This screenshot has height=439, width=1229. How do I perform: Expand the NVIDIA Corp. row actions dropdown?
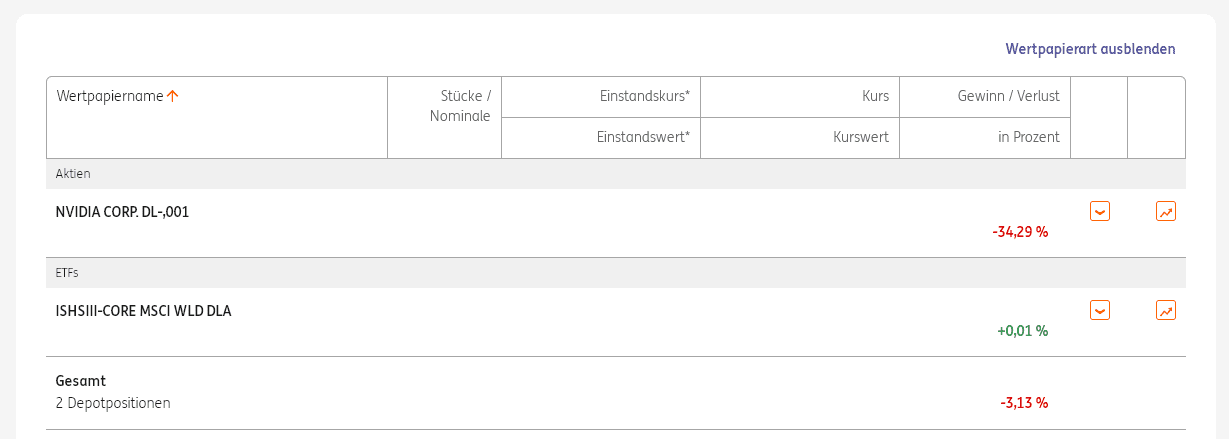point(1099,211)
